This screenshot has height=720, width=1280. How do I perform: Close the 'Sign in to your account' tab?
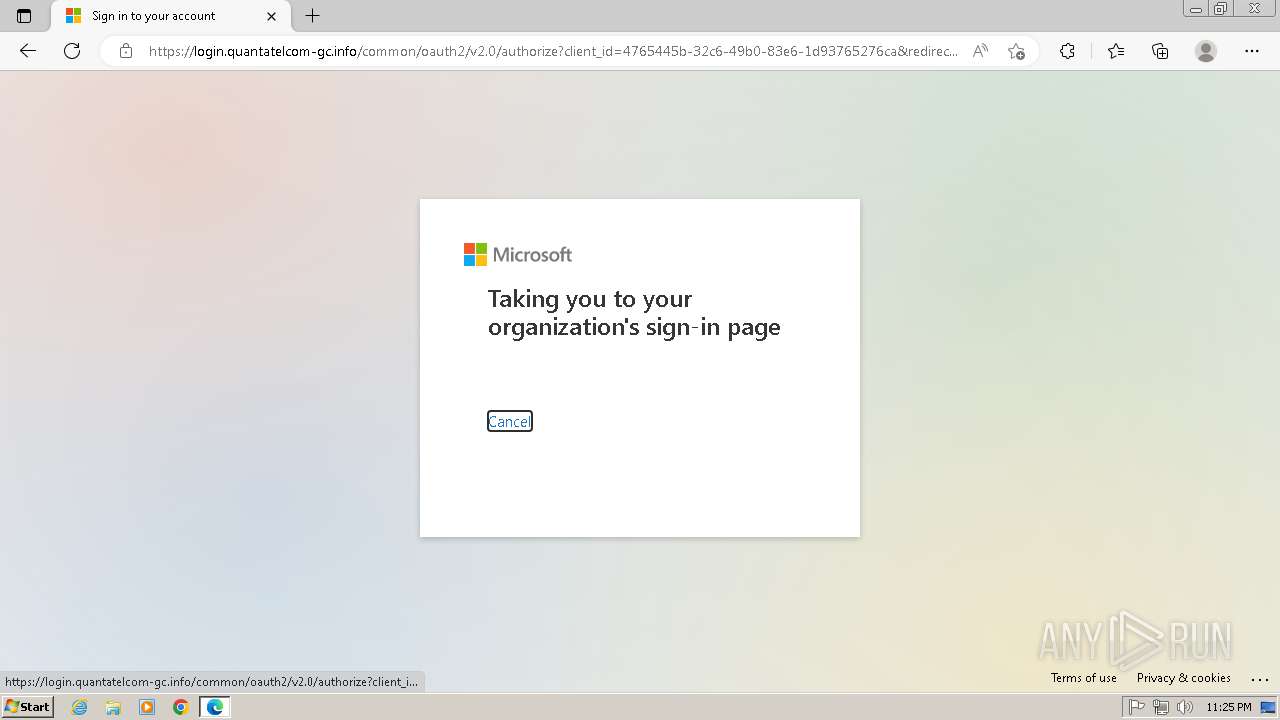[271, 16]
